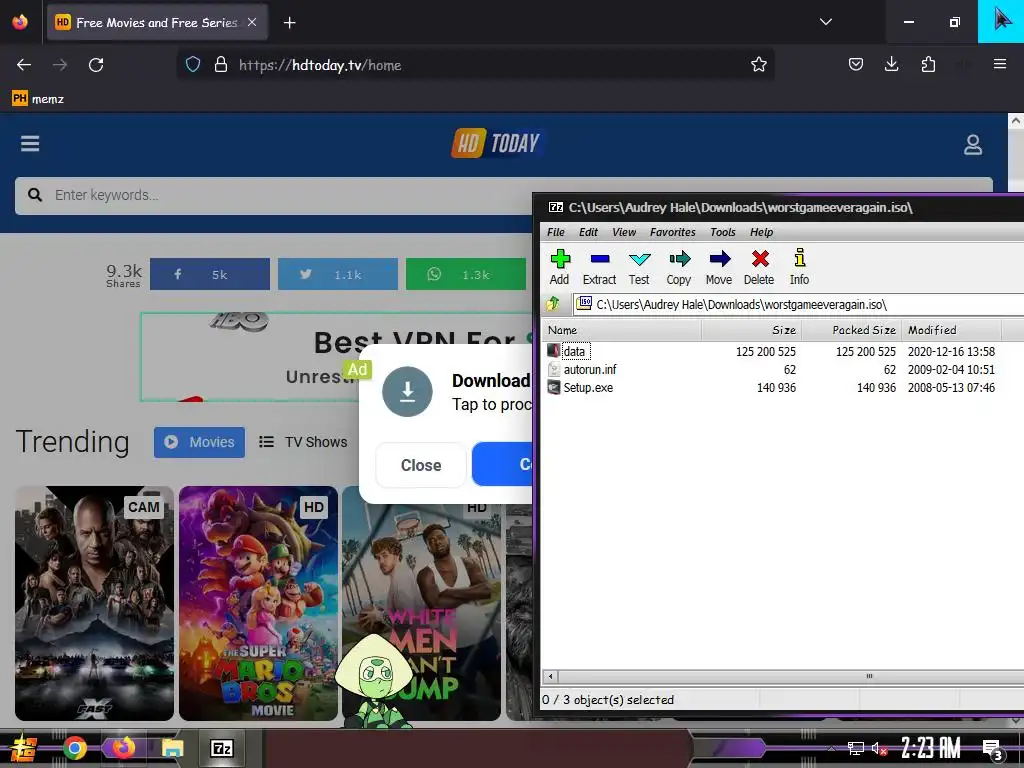The width and height of the screenshot is (1024, 768).
Task: Run Test on the archive in 7-Zip
Action: (x=639, y=267)
